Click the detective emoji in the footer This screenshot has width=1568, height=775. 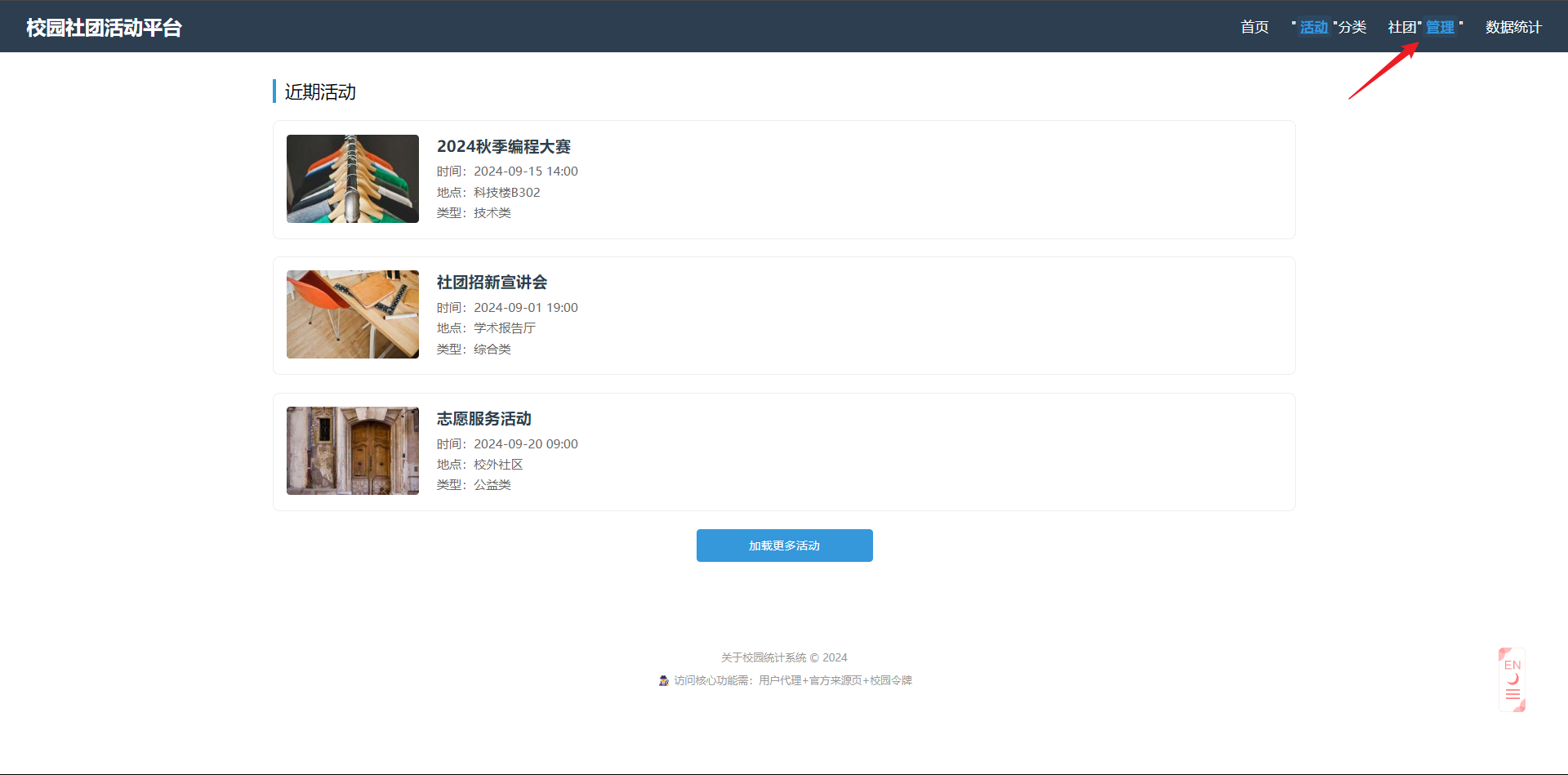point(664,680)
